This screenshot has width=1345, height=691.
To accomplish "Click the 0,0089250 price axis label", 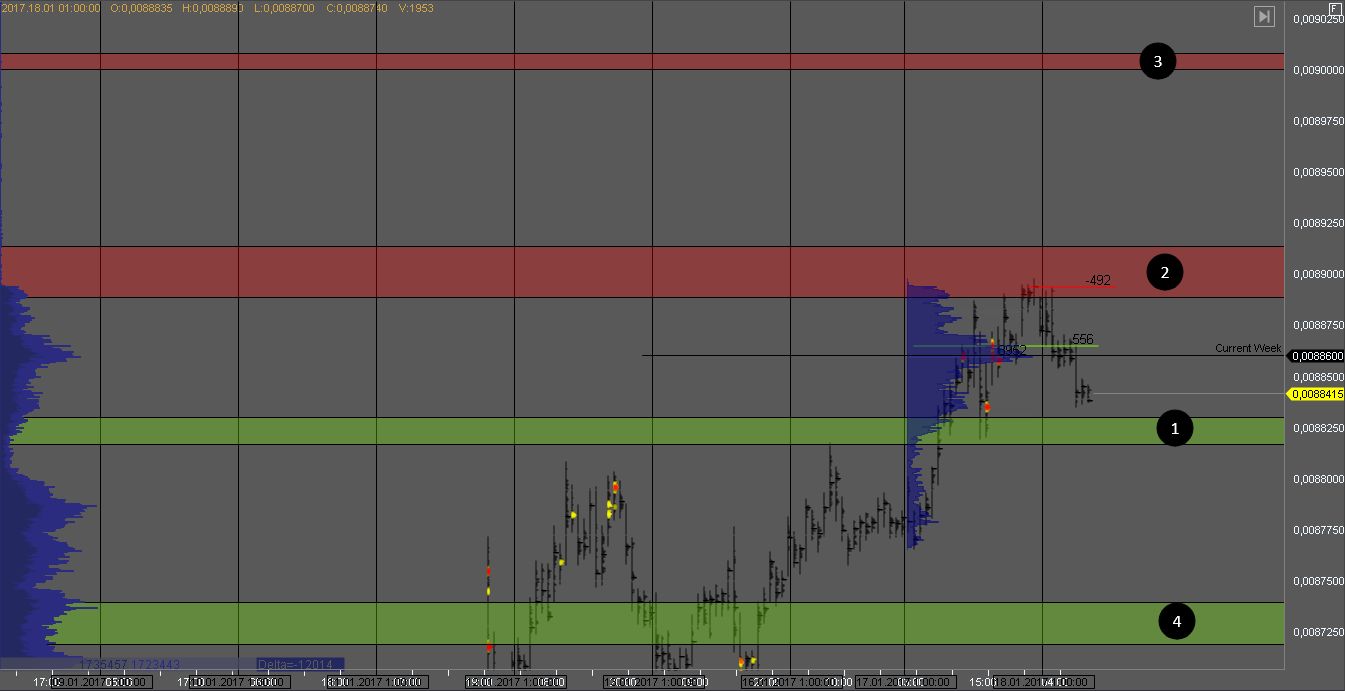I will tap(1317, 223).
